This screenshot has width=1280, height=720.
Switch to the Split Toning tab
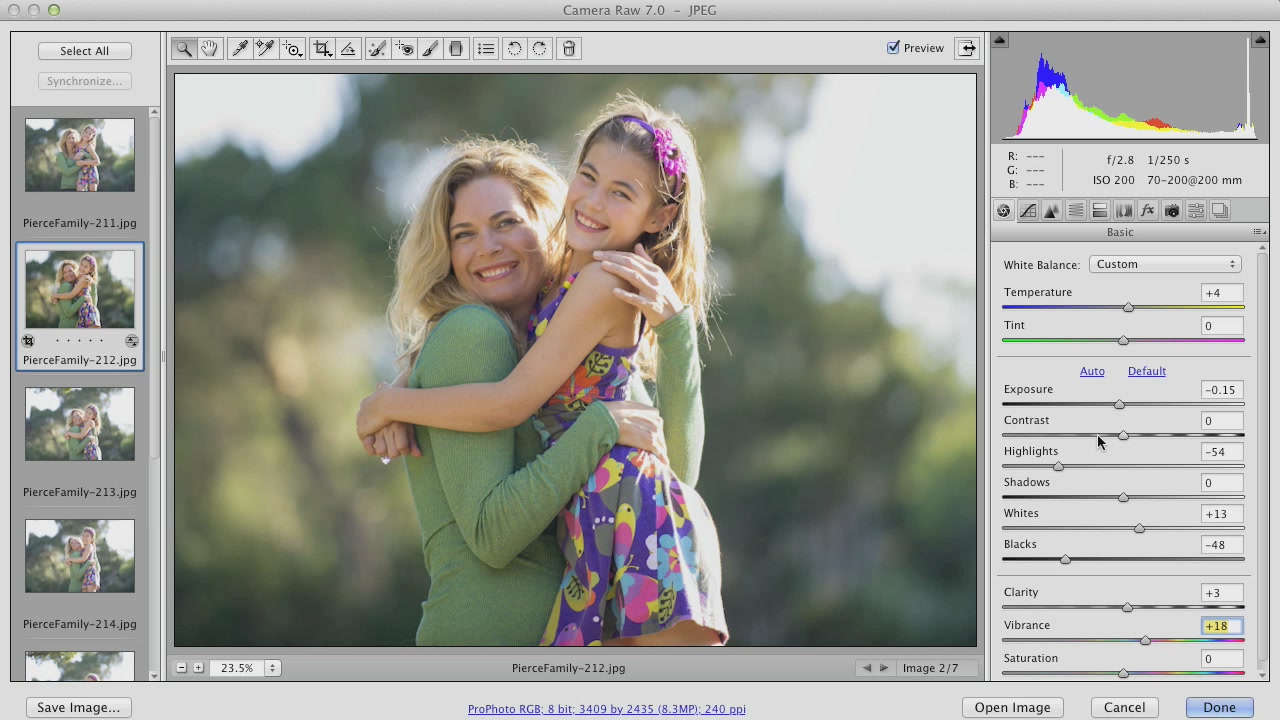point(1099,211)
